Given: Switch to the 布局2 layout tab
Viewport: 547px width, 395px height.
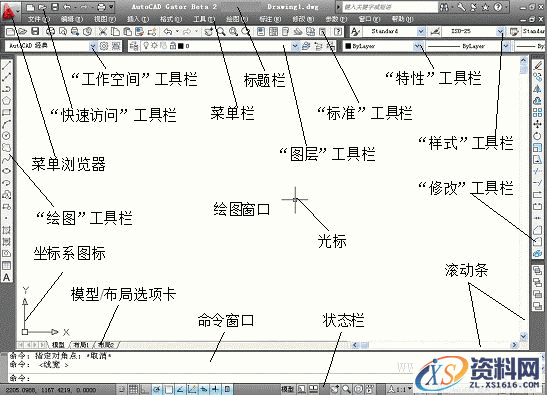Looking at the screenshot, I should [106, 345].
